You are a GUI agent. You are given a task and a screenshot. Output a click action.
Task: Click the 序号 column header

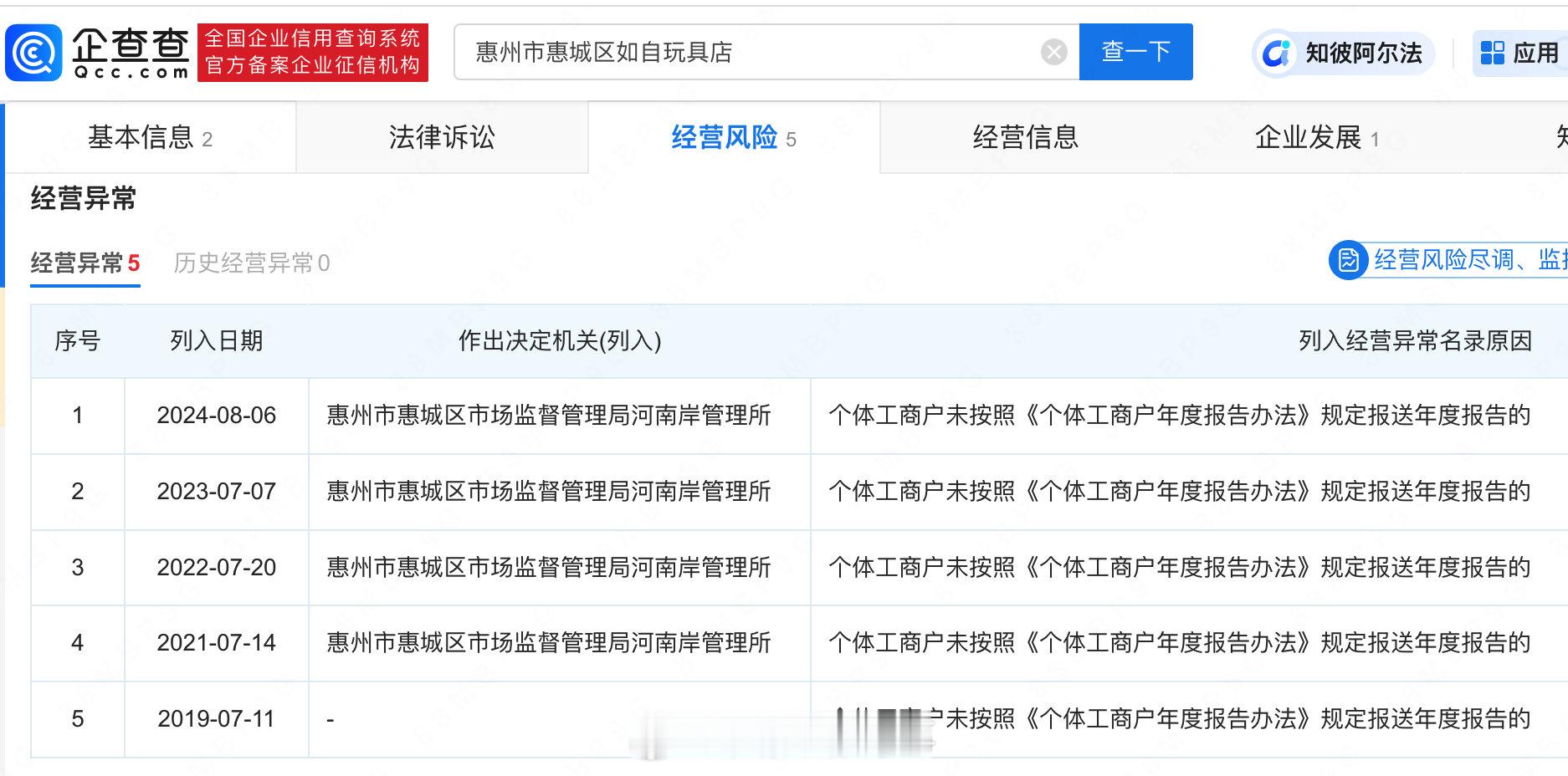(x=77, y=340)
